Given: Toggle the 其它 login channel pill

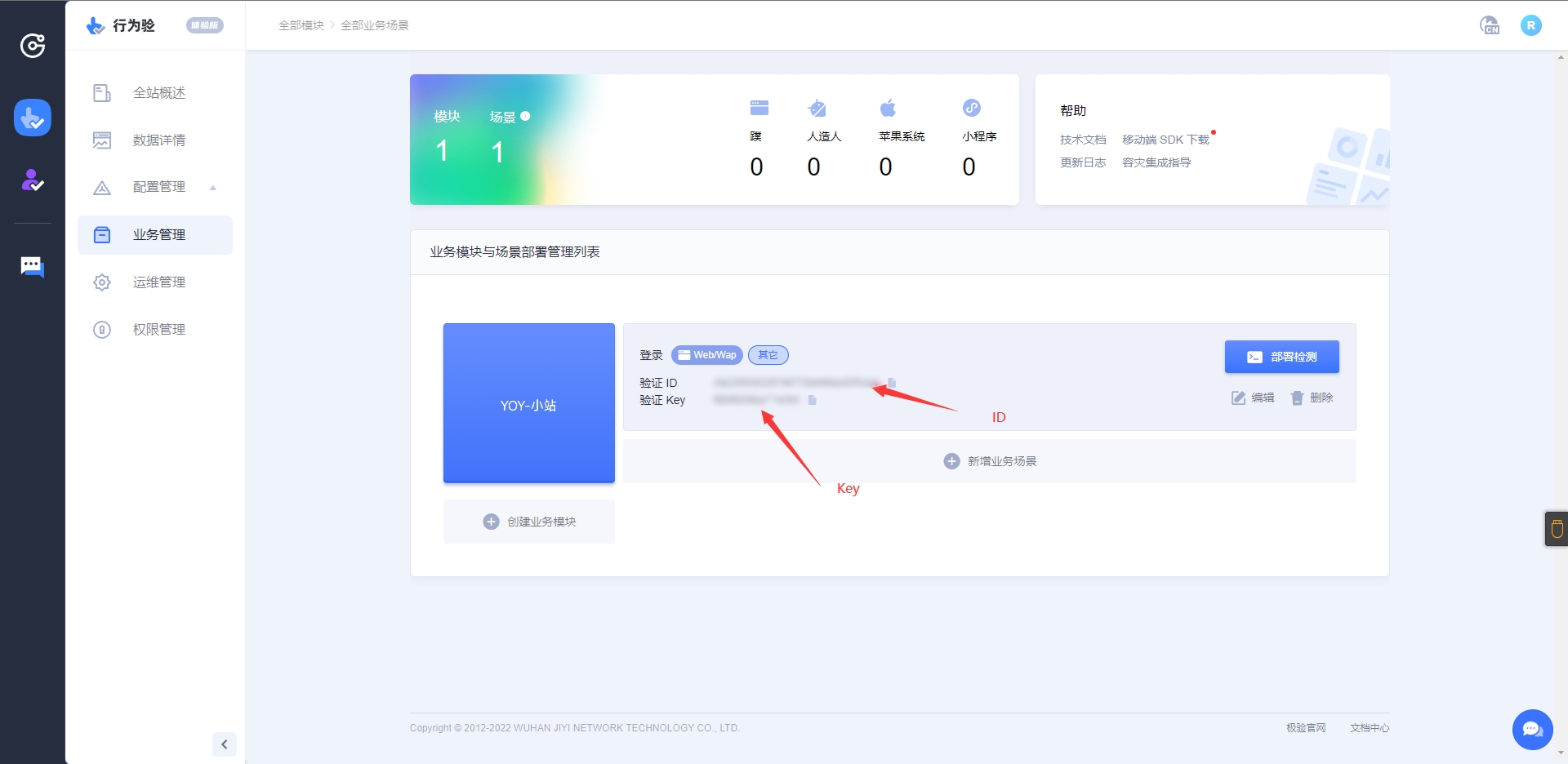Looking at the screenshot, I should 768,355.
